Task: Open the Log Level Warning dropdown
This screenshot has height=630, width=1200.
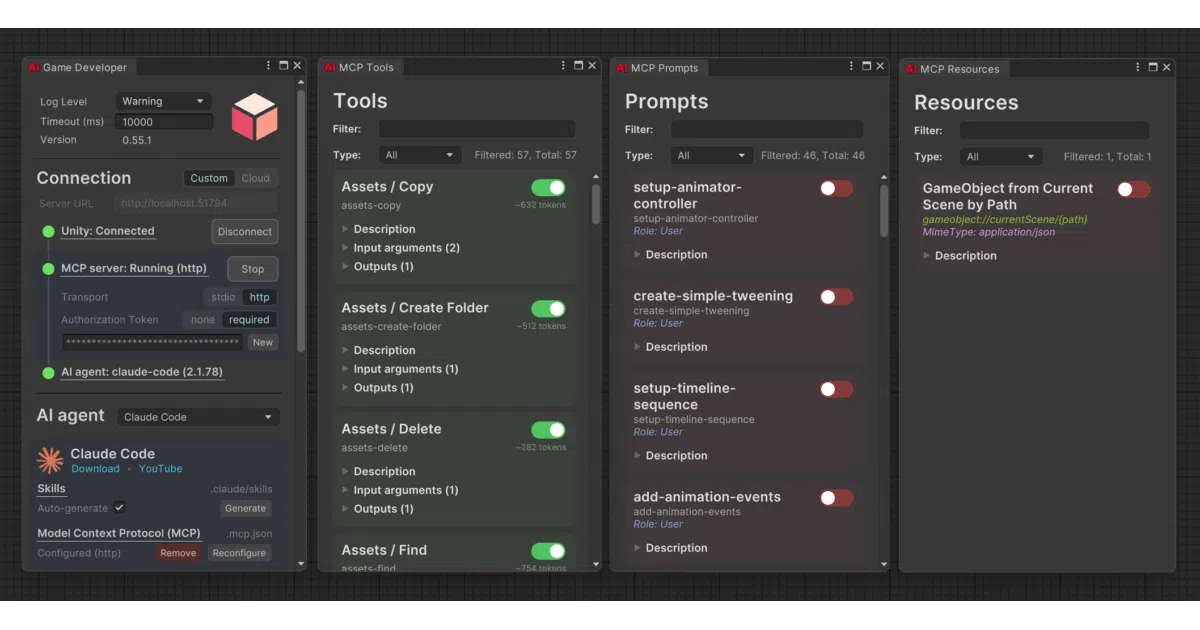Action: coord(163,101)
